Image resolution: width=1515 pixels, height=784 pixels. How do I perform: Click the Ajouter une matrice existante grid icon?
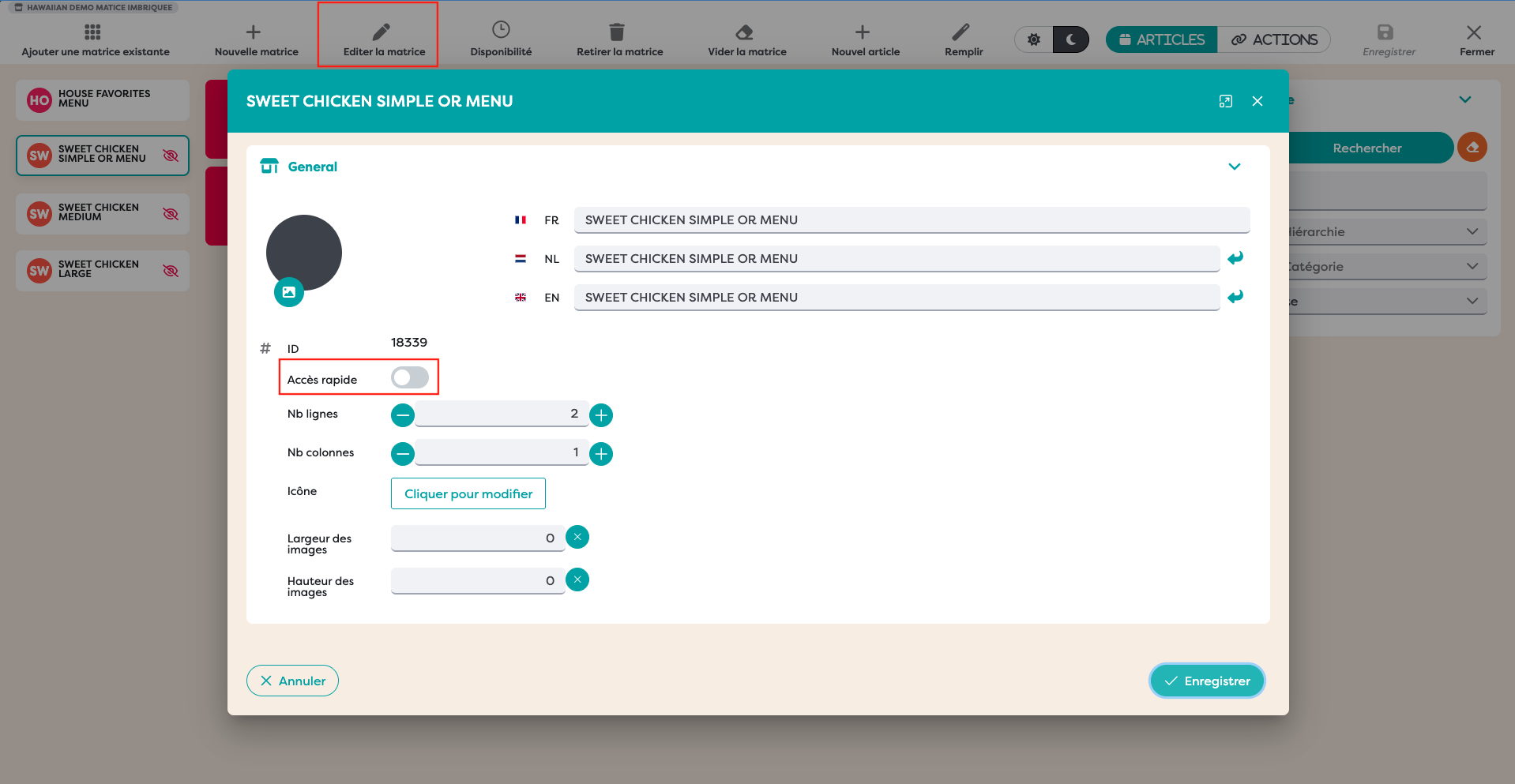pyautogui.click(x=92, y=32)
